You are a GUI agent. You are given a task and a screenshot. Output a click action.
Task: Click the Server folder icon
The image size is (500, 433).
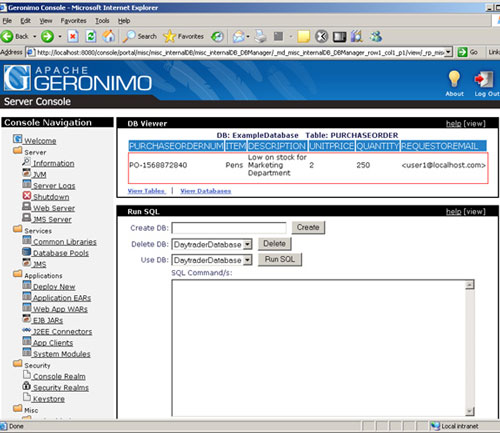[x=18, y=150]
